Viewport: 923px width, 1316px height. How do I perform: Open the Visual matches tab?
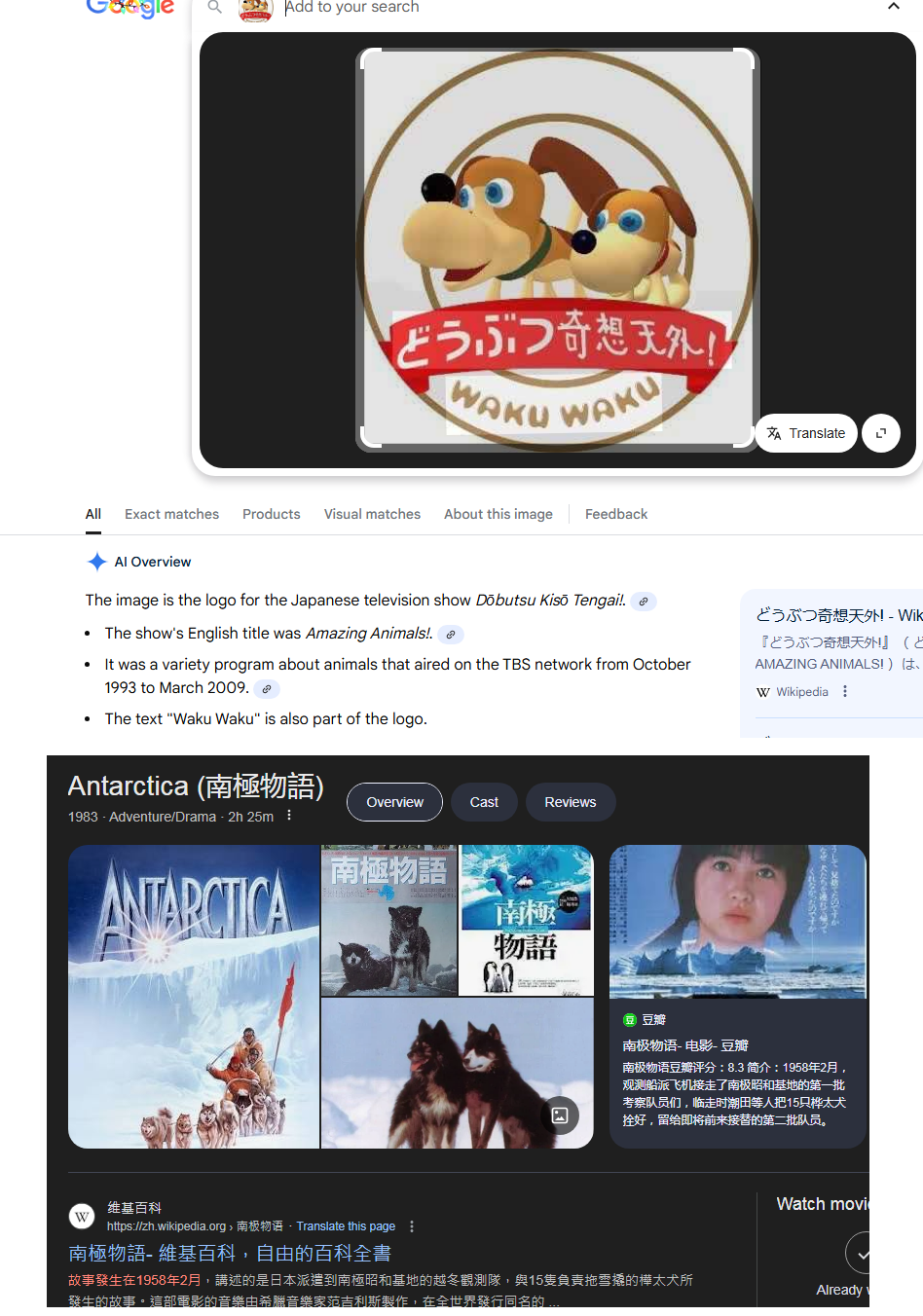372,514
